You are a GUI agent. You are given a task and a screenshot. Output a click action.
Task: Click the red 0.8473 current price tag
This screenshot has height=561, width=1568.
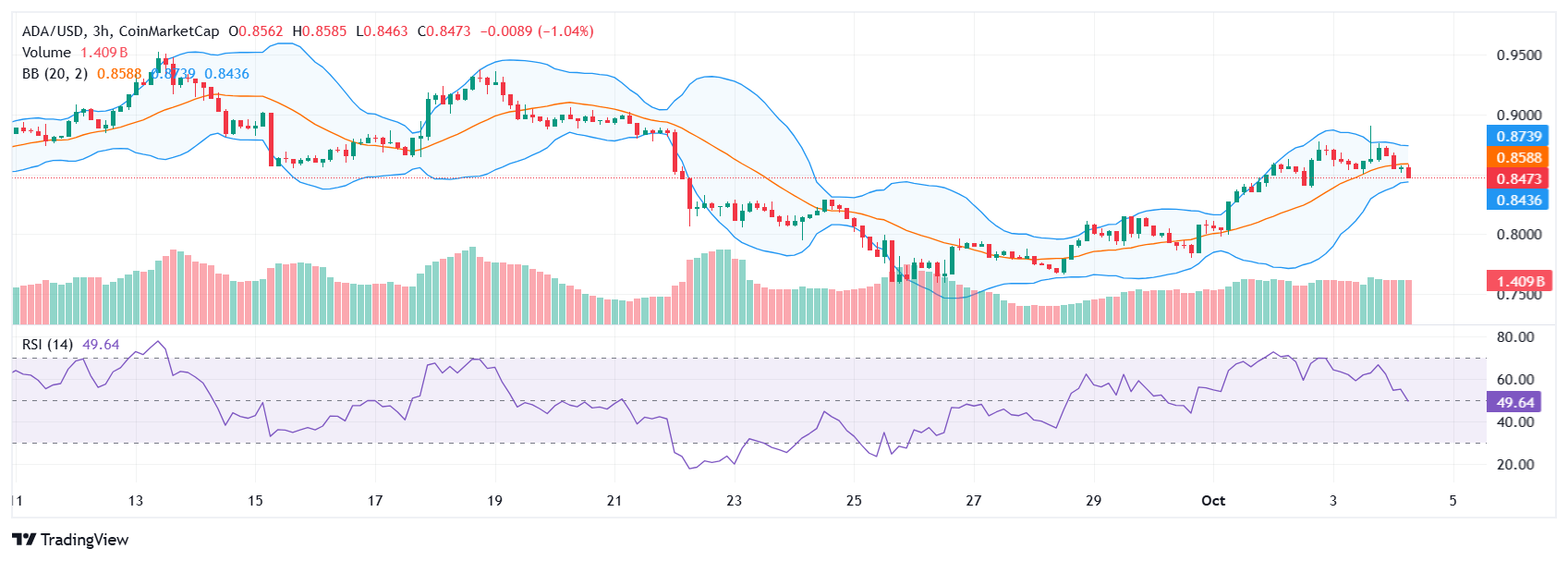[1518, 178]
